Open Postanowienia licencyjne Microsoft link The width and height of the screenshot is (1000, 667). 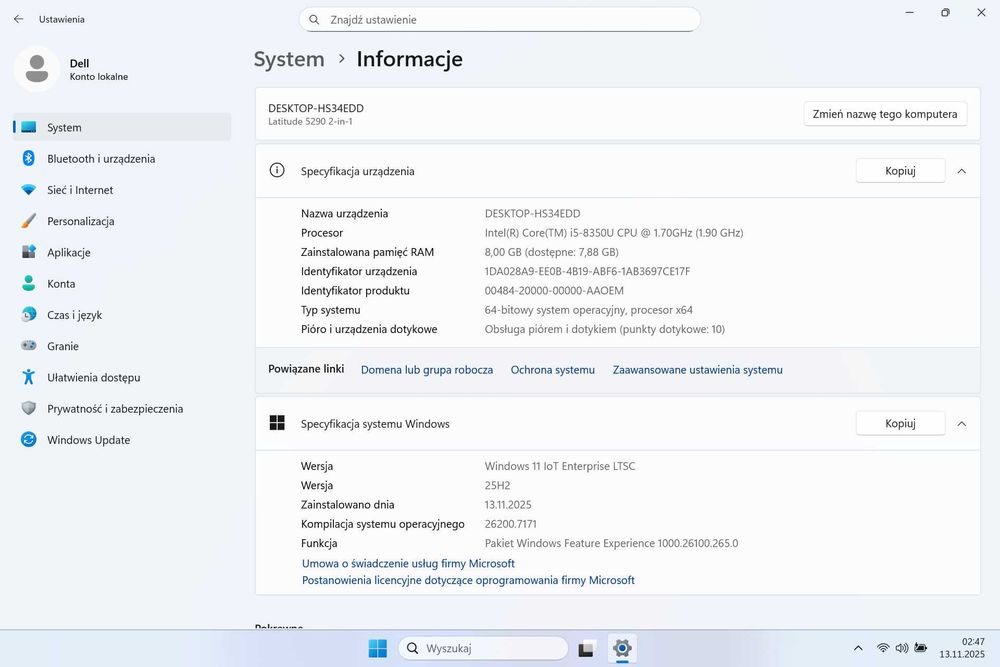(468, 580)
